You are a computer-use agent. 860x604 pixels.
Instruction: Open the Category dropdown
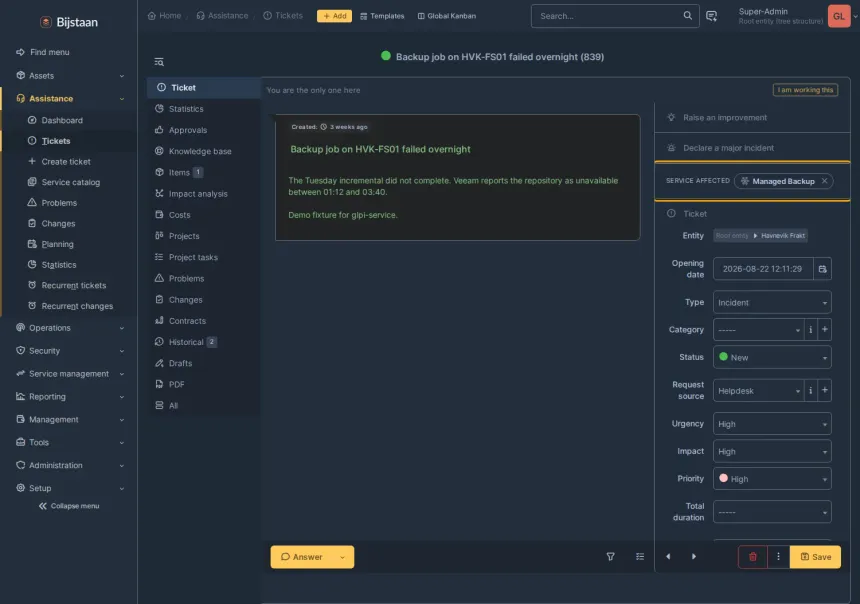(x=759, y=330)
